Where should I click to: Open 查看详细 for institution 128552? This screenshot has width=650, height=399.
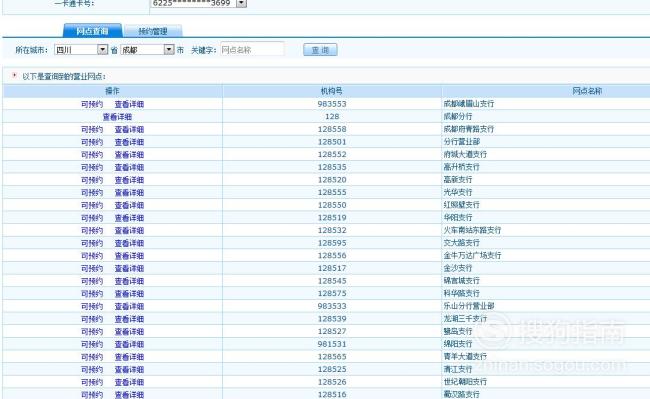[129, 155]
